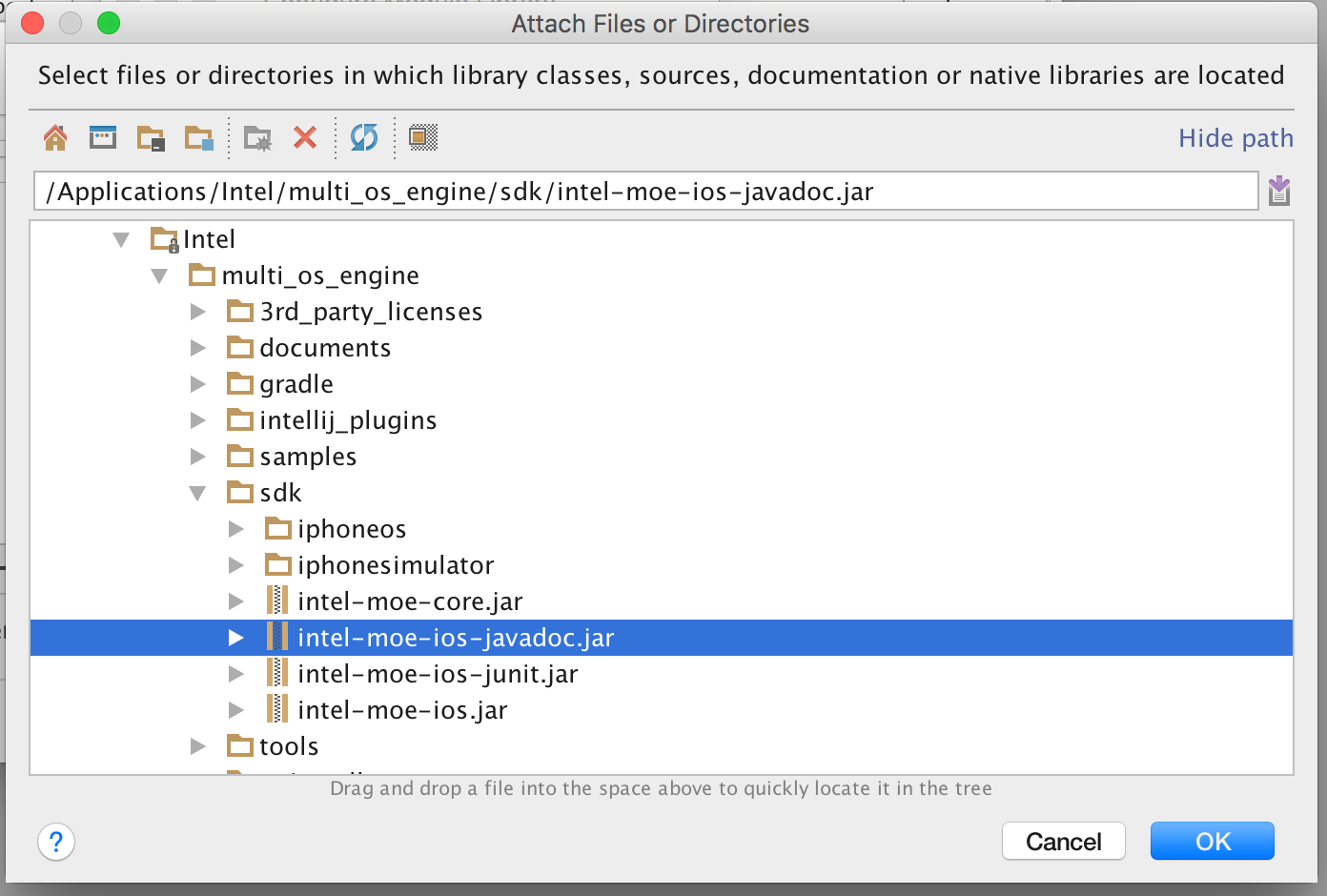This screenshot has width=1327, height=896.
Task: Expand intel-moe-core.jar contents
Action: coord(236,601)
